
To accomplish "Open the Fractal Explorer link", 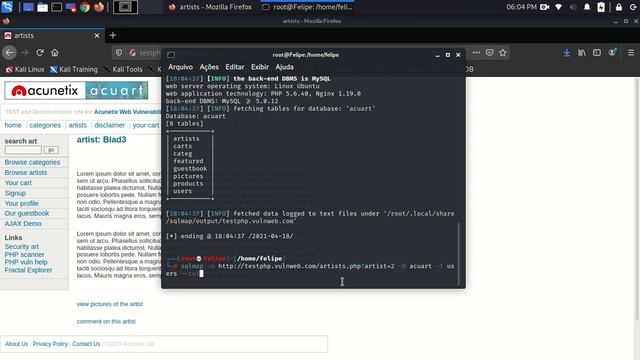I will pos(29,270).
